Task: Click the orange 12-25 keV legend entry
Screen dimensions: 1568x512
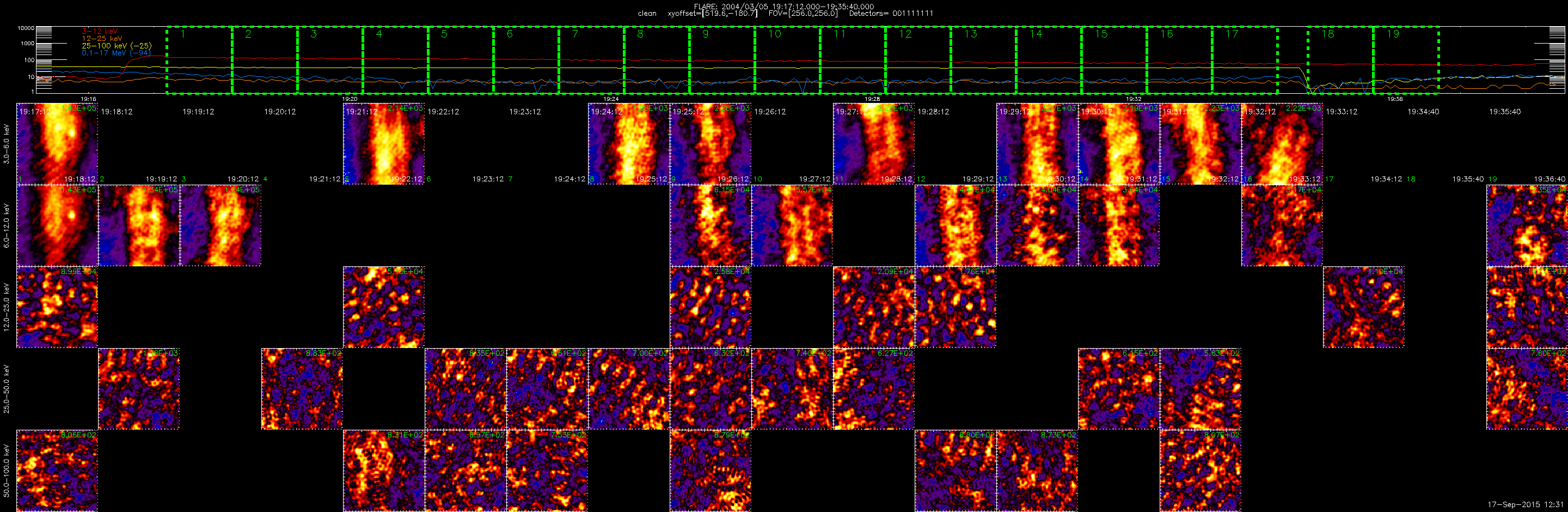Action: [102, 38]
